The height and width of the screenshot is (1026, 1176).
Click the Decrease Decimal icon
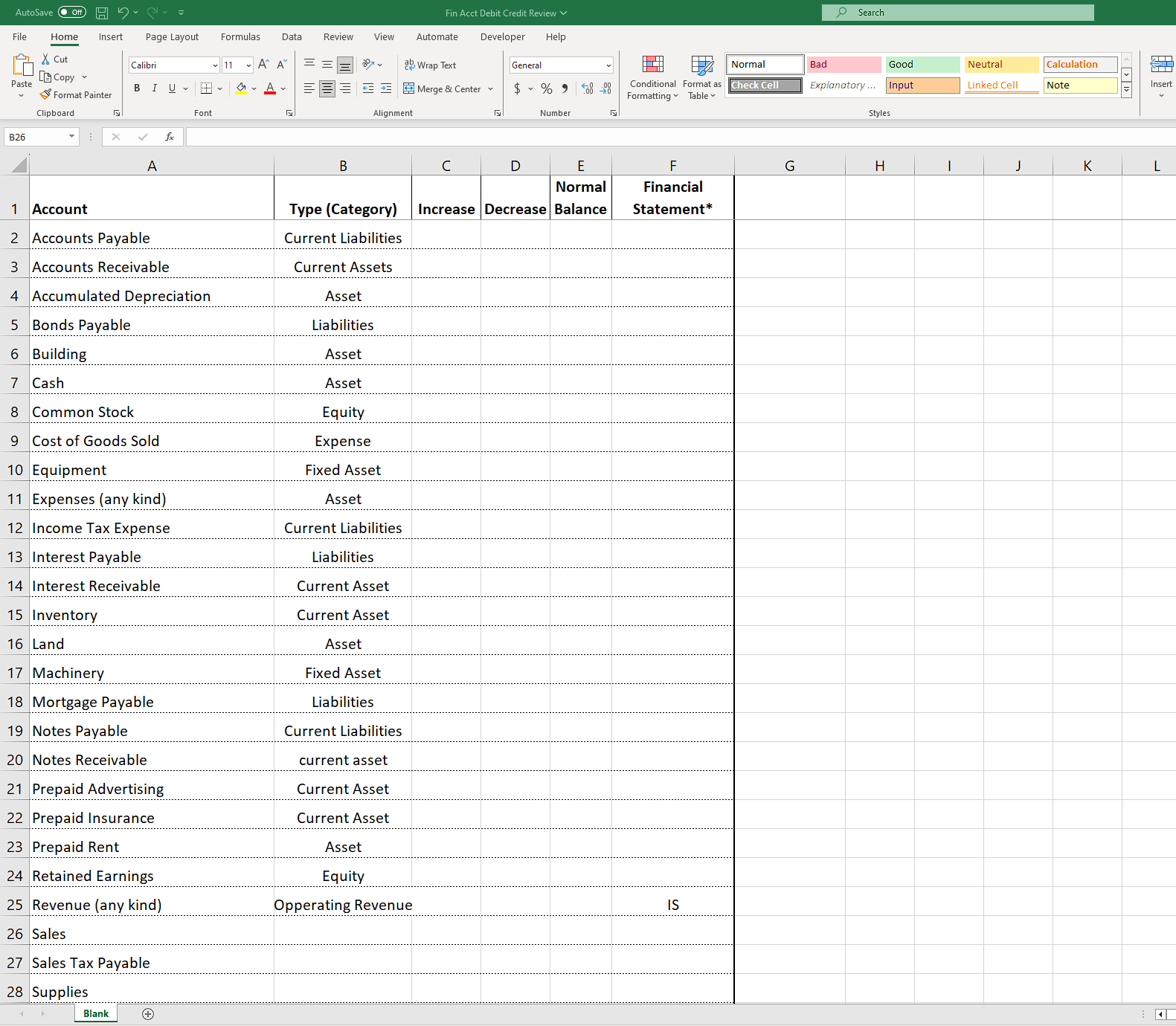tap(606, 88)
